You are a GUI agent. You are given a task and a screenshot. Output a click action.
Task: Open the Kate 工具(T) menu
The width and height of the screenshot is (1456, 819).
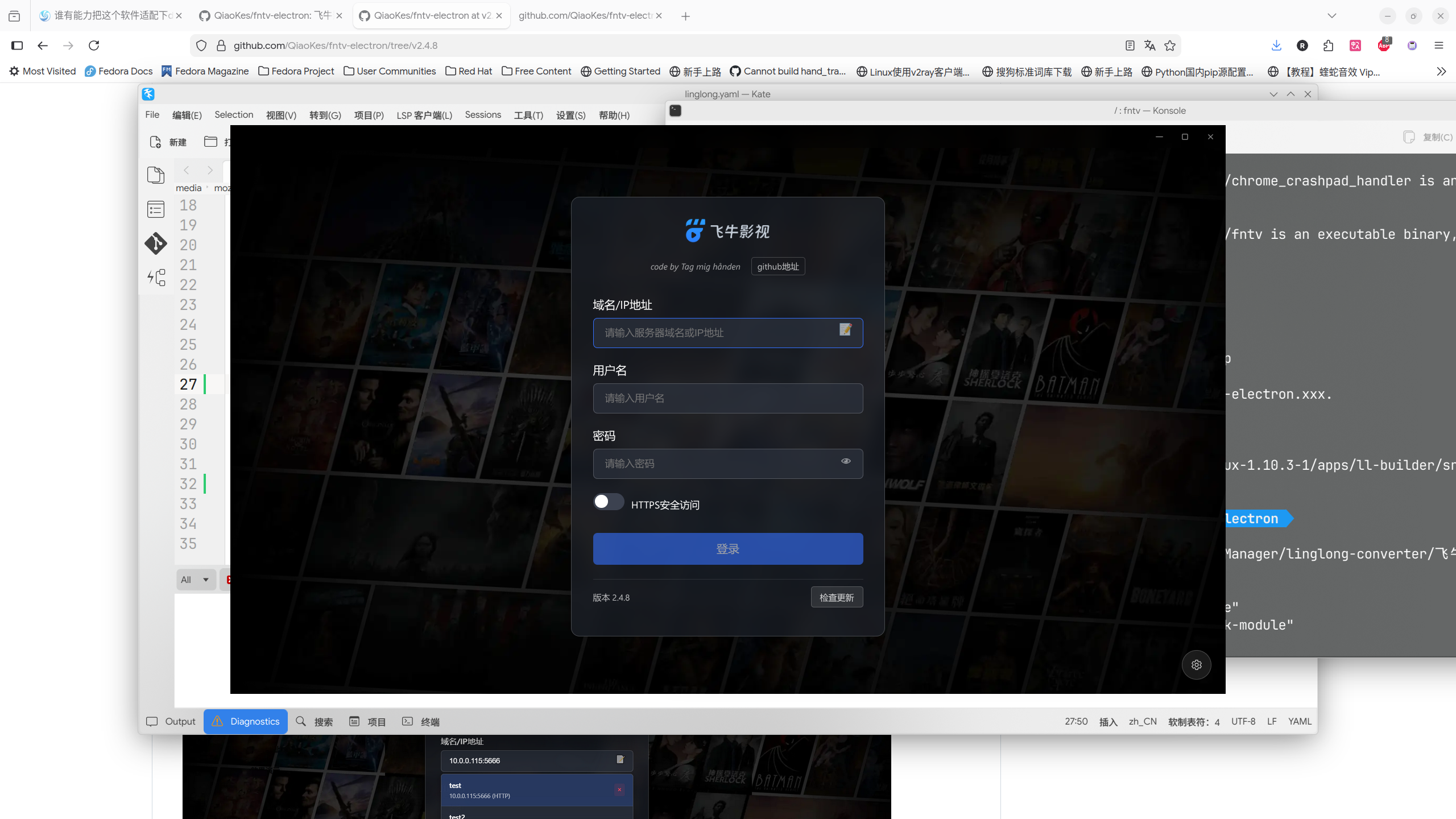click(528, 115)
